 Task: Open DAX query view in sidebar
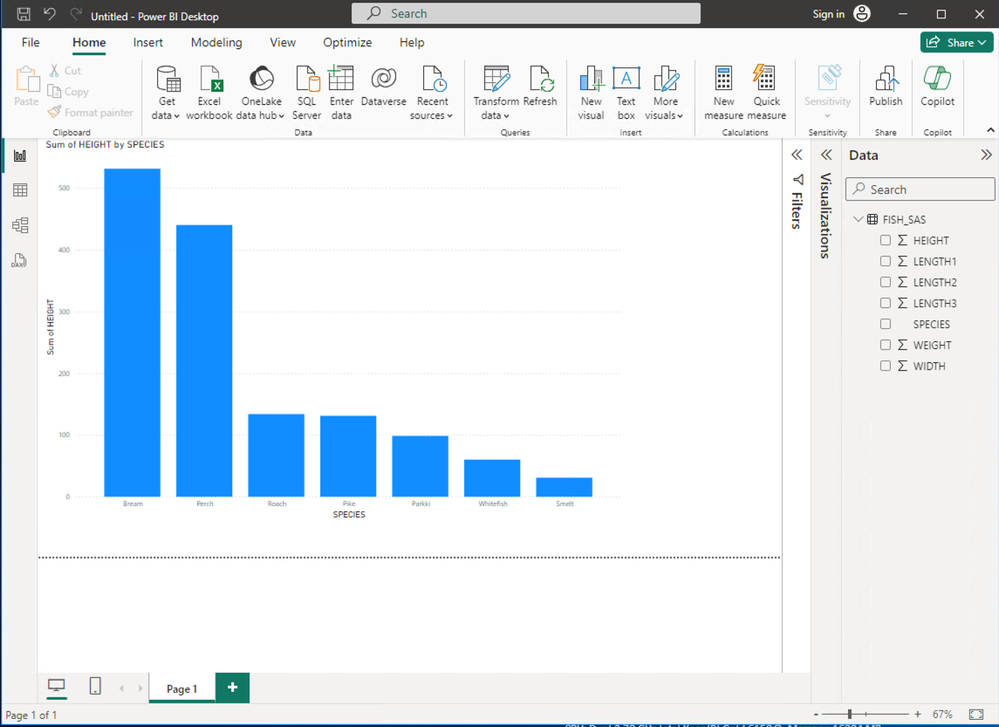pyautogui.click(x=20, y=260)
